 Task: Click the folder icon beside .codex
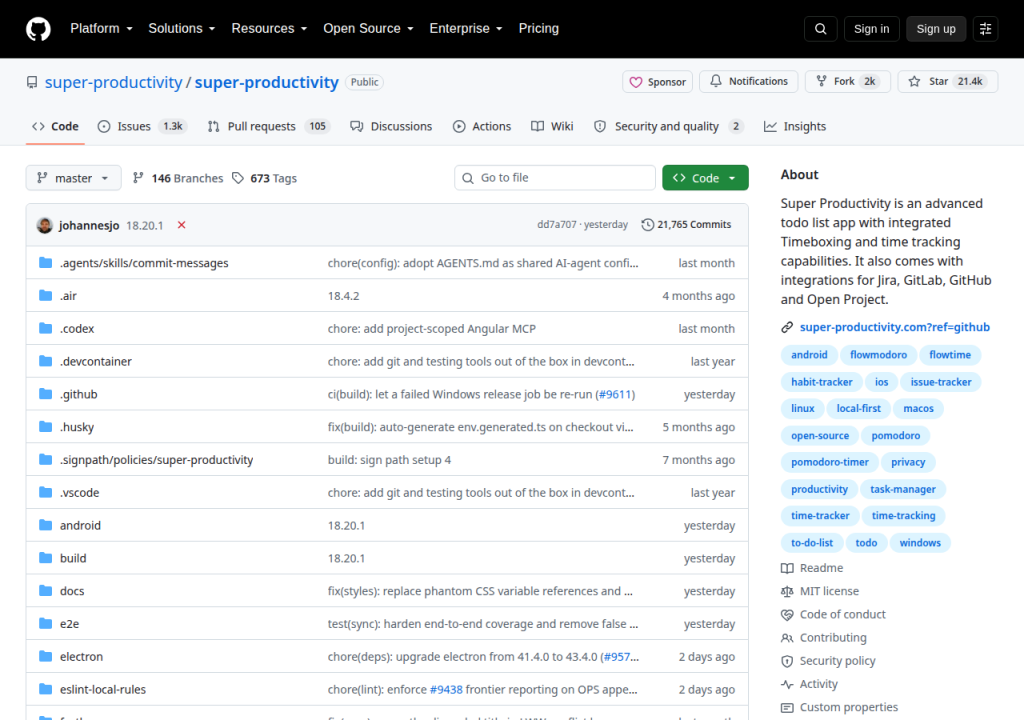[x=45, y=328]
